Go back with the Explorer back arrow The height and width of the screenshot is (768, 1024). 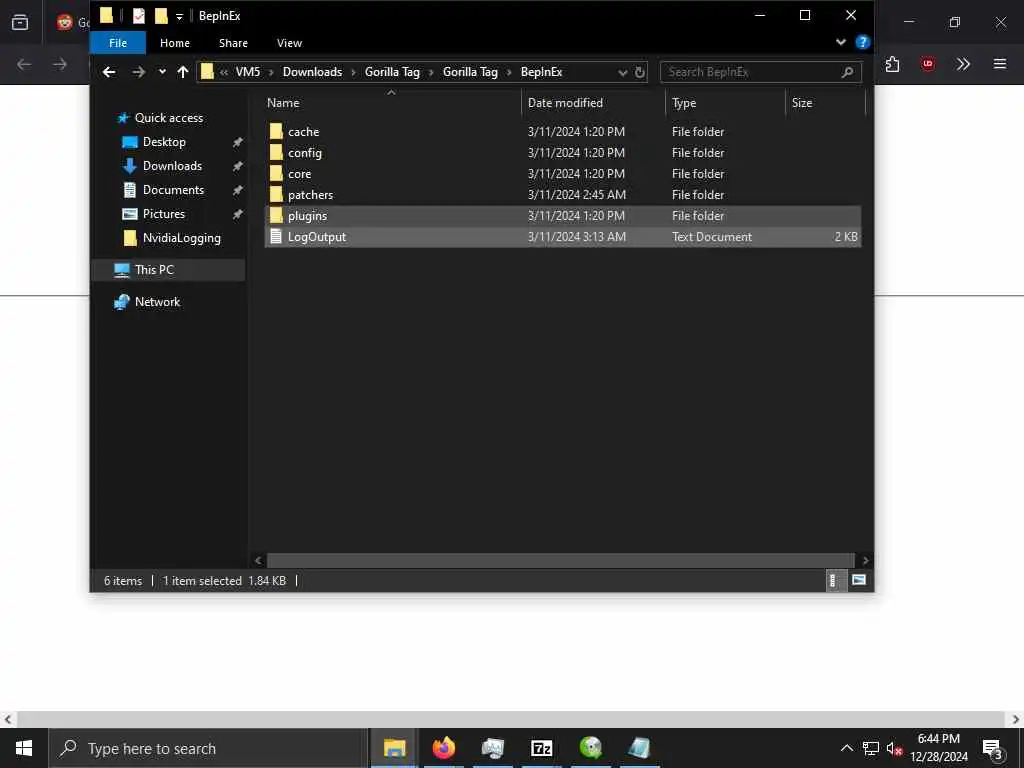click(109, 72)
